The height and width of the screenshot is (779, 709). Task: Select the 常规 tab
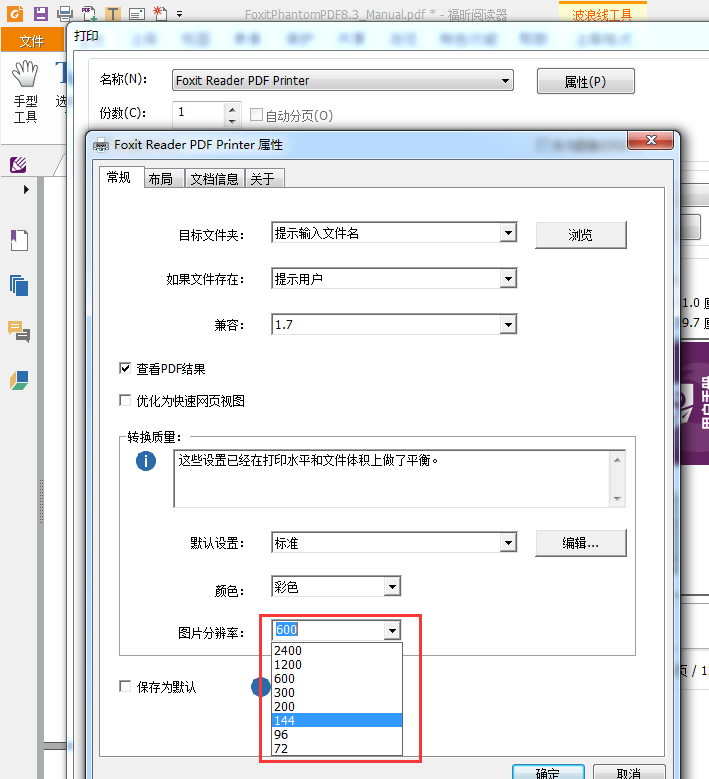119,177
